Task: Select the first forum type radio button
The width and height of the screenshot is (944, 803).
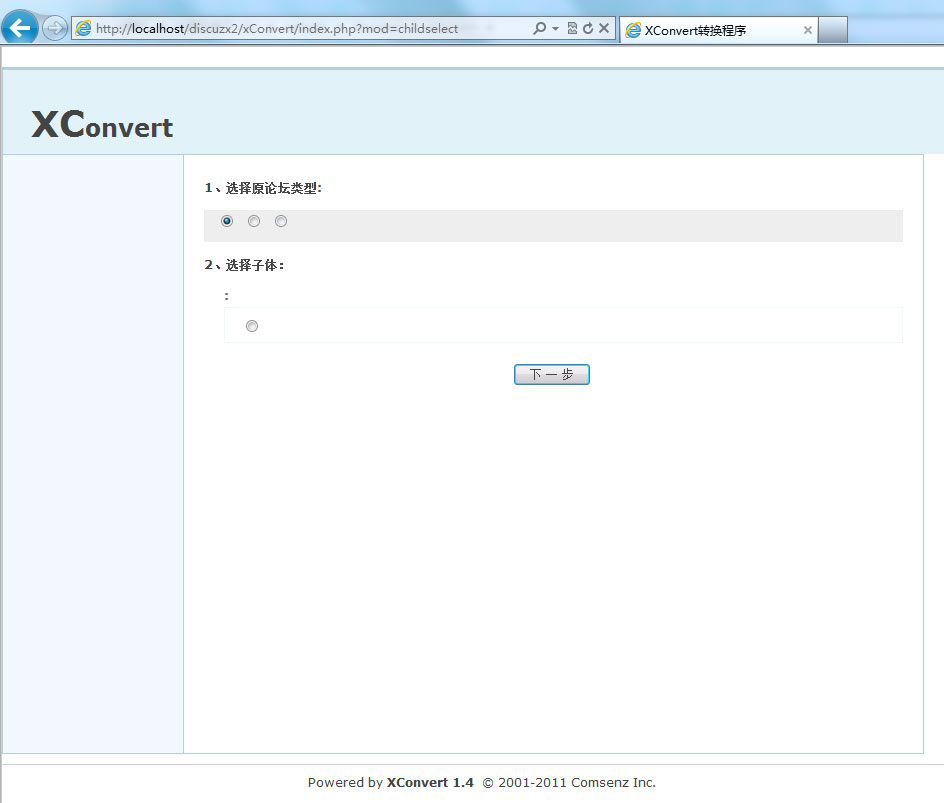Action: point(227,221)
